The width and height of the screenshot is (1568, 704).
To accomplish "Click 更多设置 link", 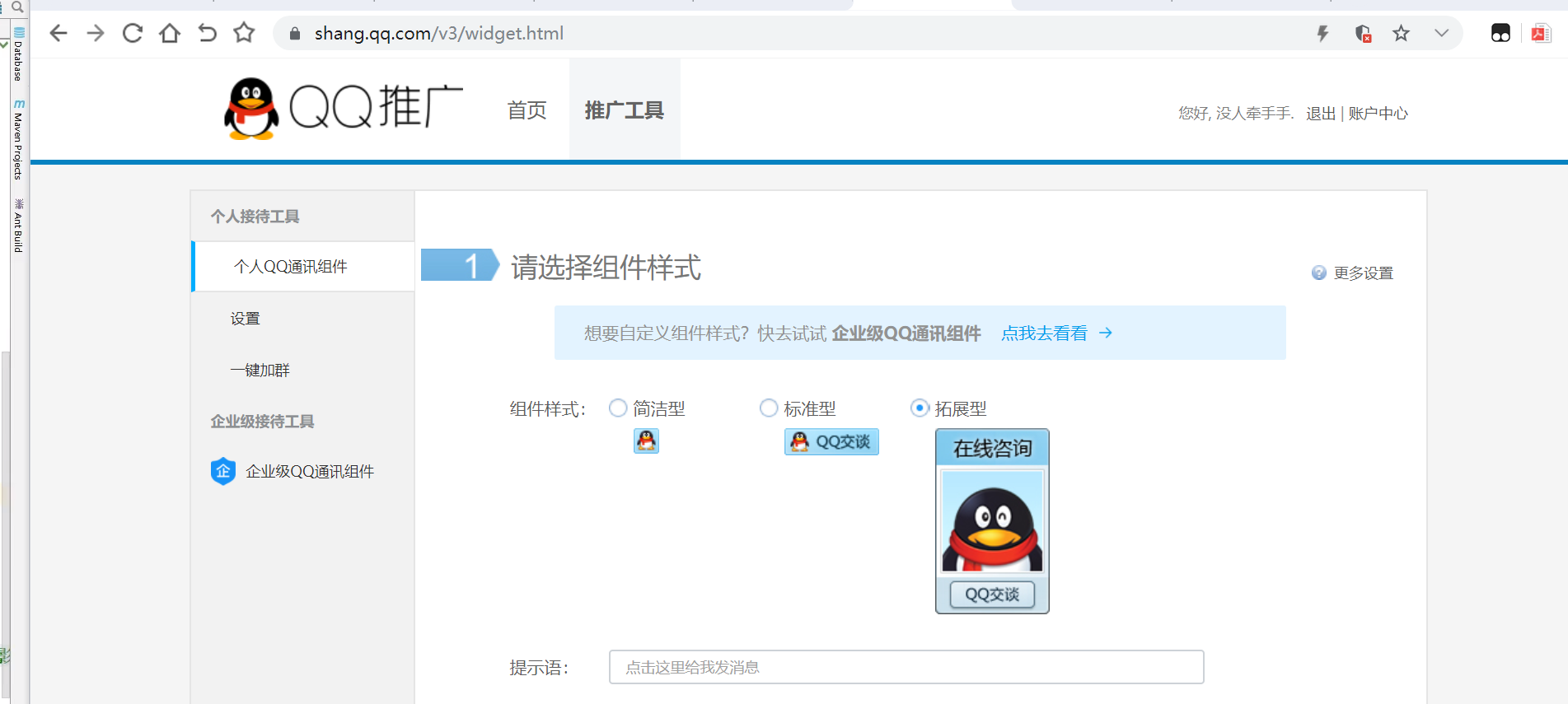I will 1364,273.
